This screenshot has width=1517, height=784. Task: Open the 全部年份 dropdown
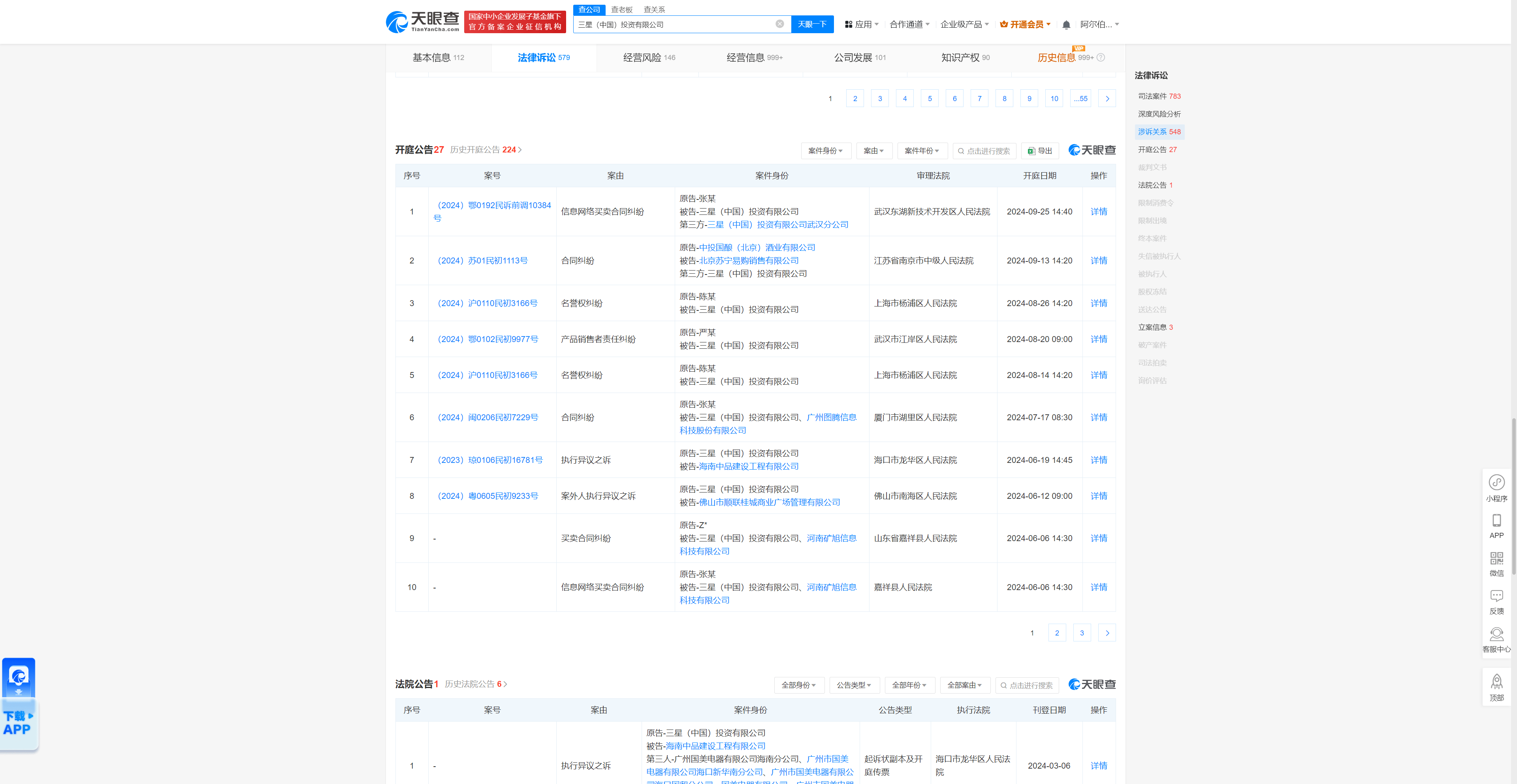[x=910, y=685]
